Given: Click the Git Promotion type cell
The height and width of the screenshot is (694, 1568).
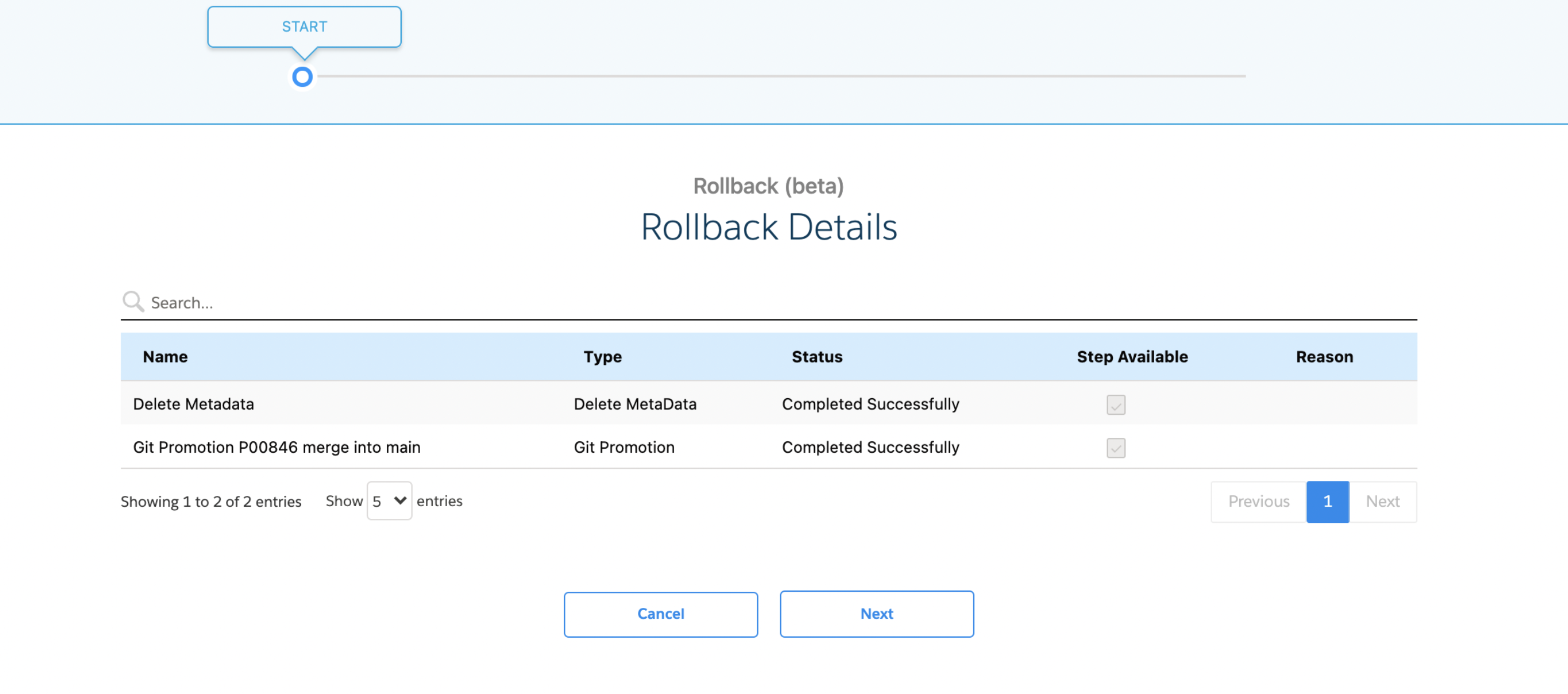Looking at the screenshot, I should point(624,447).
